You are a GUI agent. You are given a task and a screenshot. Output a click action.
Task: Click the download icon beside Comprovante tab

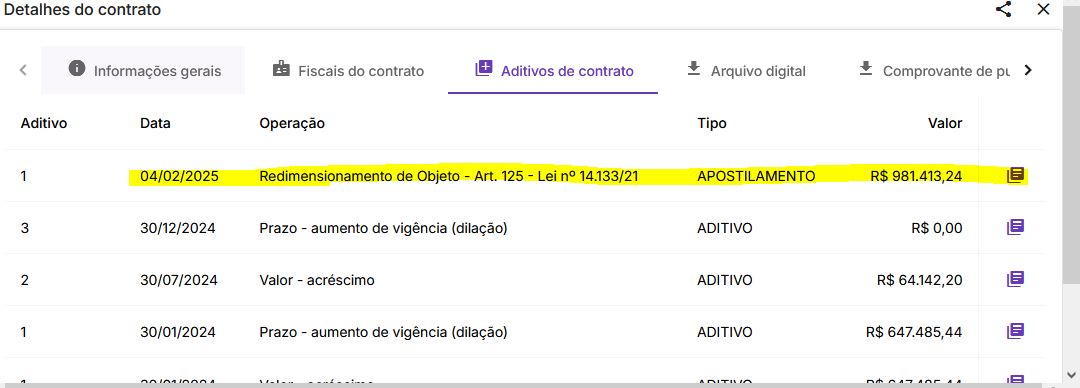(x=866, y=68)
